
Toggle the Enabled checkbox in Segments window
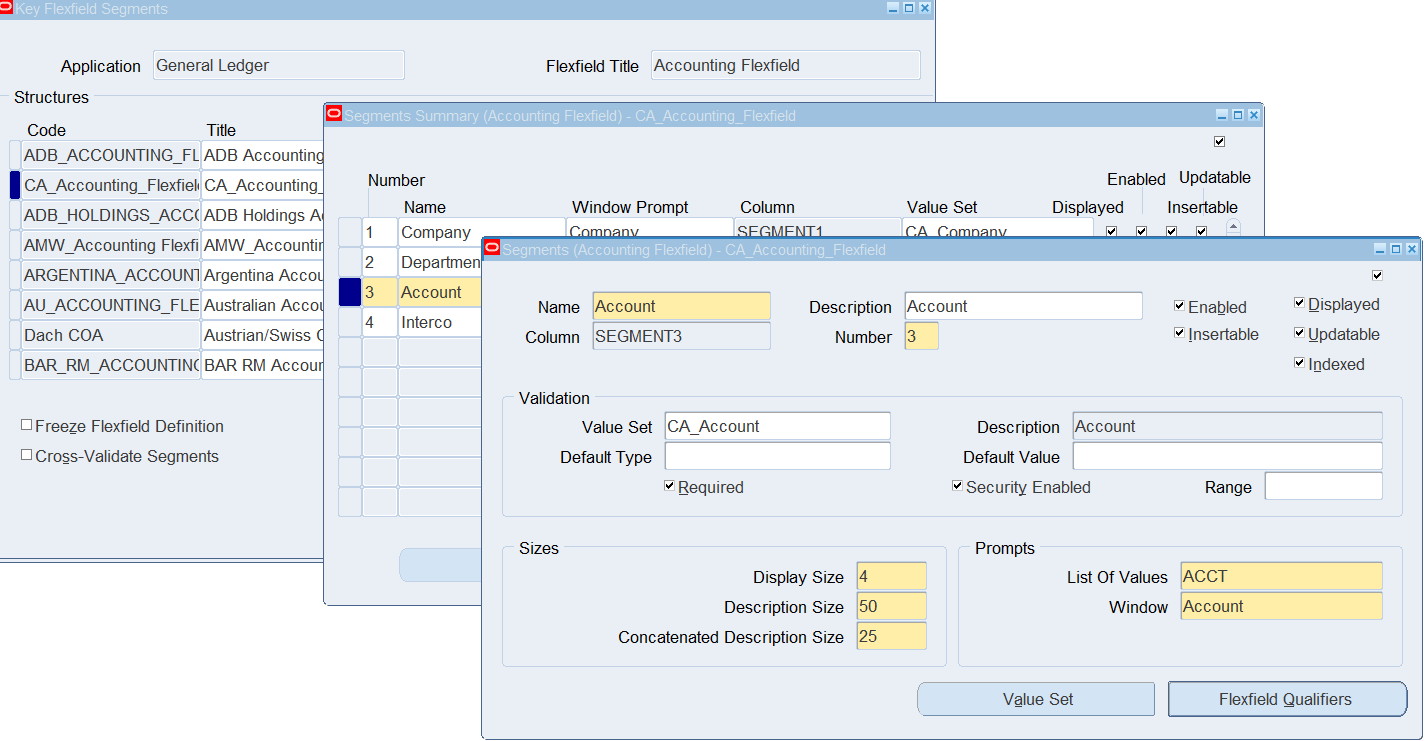1180,306
